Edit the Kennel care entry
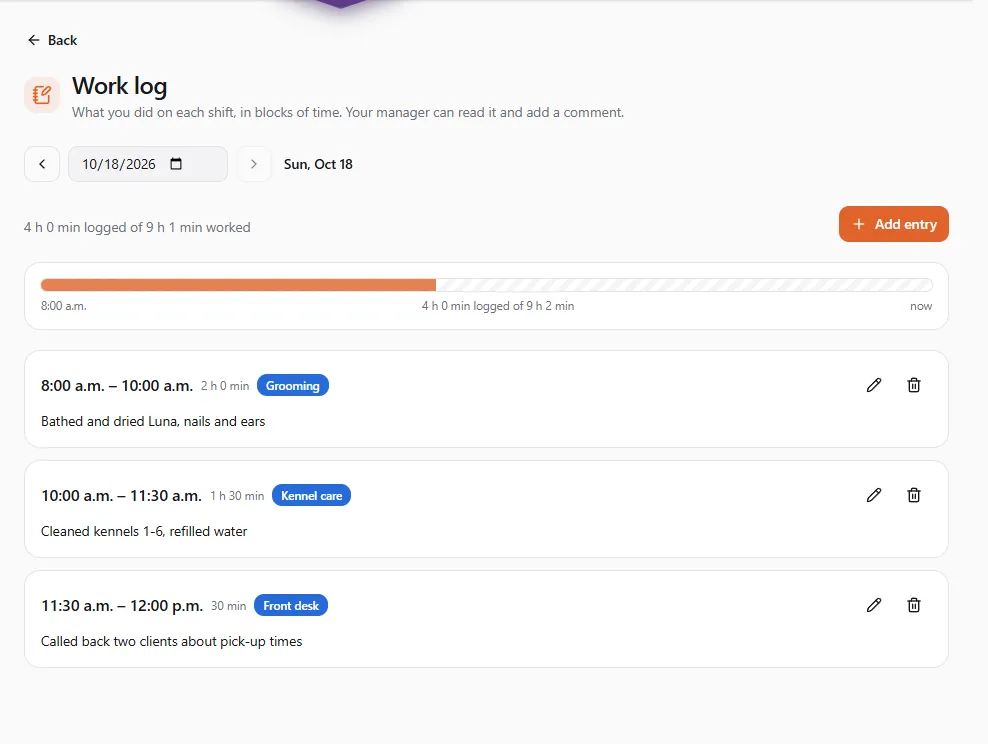The width and height of the screenshot is (988, 744). click(874, 495)
